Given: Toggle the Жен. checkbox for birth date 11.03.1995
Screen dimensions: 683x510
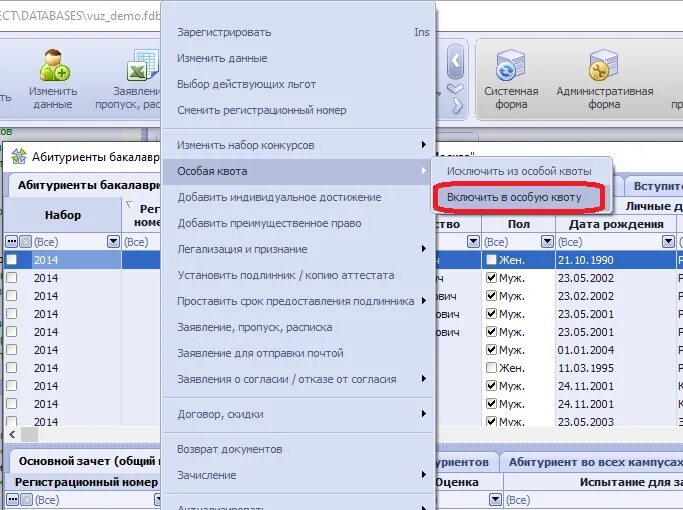Looking at the screenshot, I should [491, 368].
